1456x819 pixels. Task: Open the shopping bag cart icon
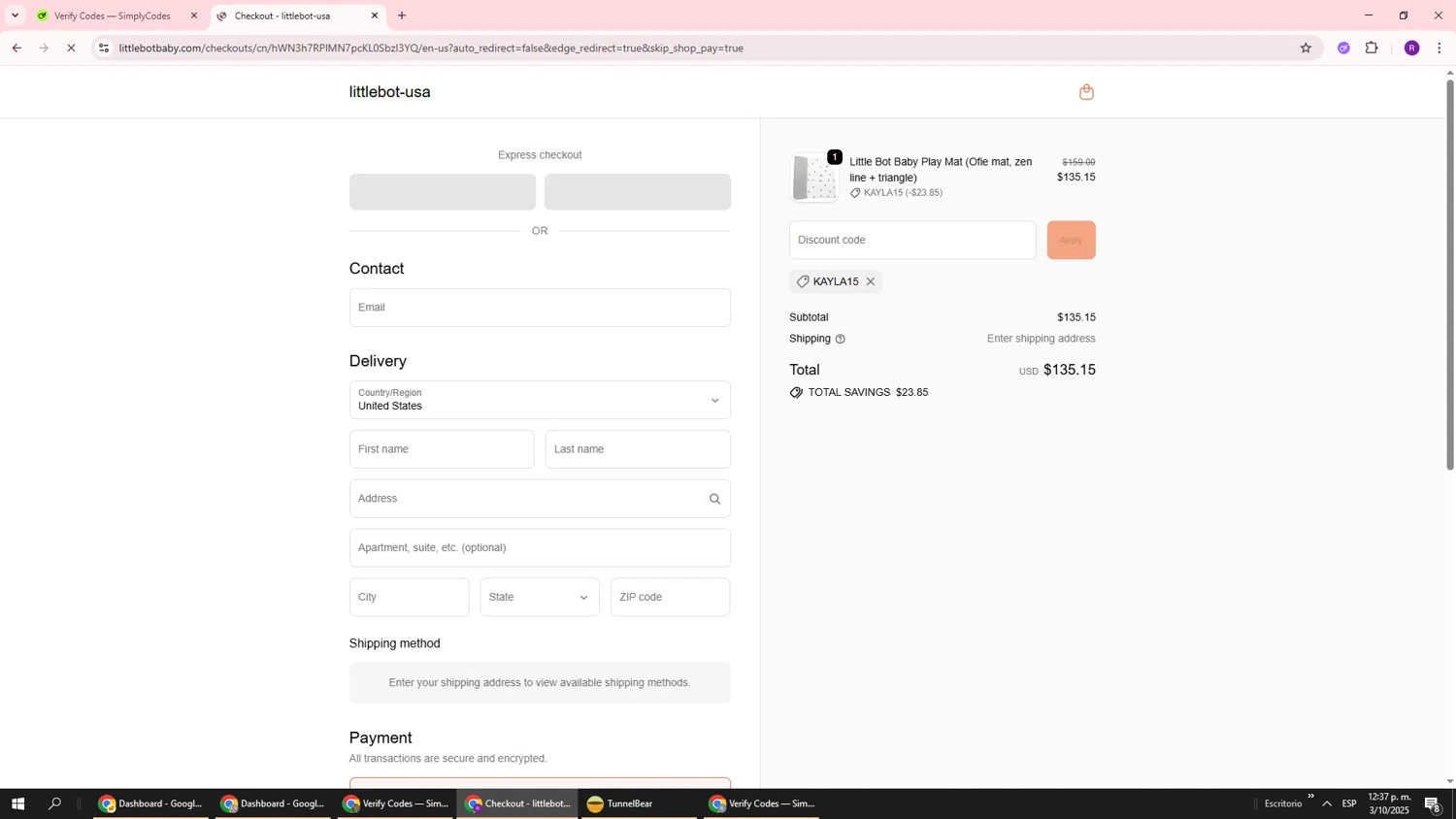pyautogui.click(x=1086, y=92)
